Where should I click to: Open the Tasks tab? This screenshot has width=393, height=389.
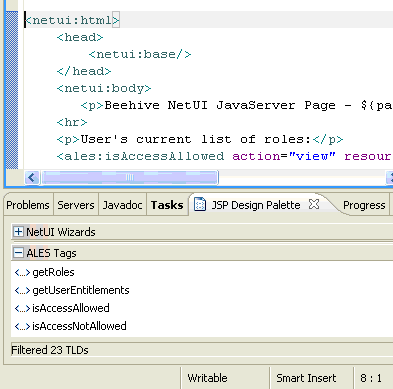click(x=167, y=205)
